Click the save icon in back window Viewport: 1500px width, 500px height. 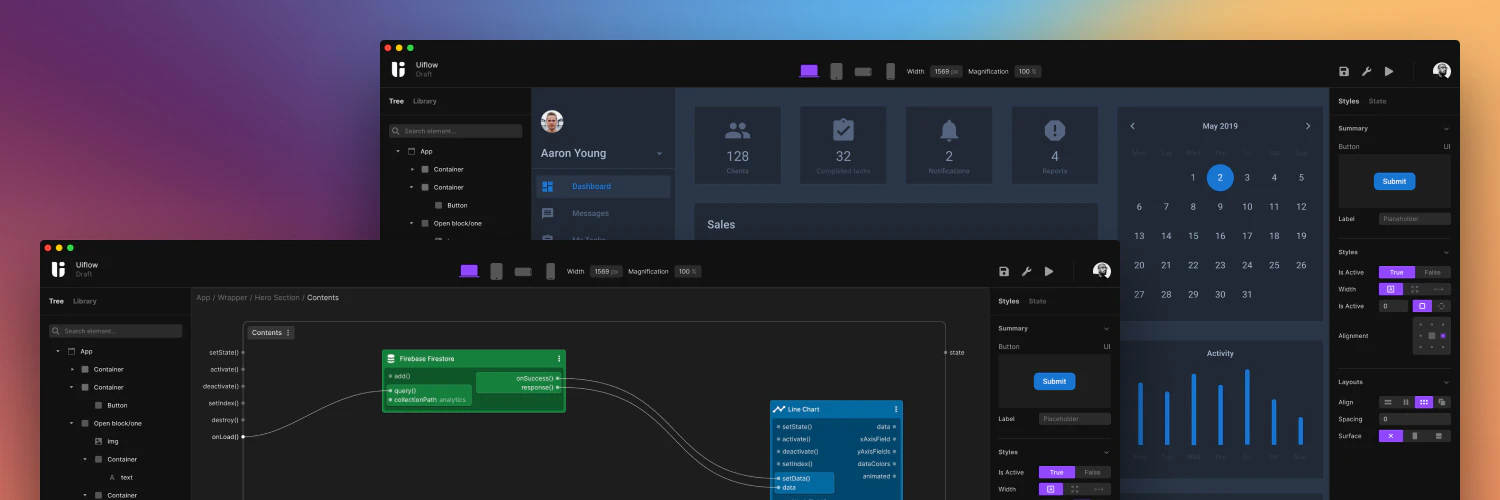click(x=1344, y=71)
